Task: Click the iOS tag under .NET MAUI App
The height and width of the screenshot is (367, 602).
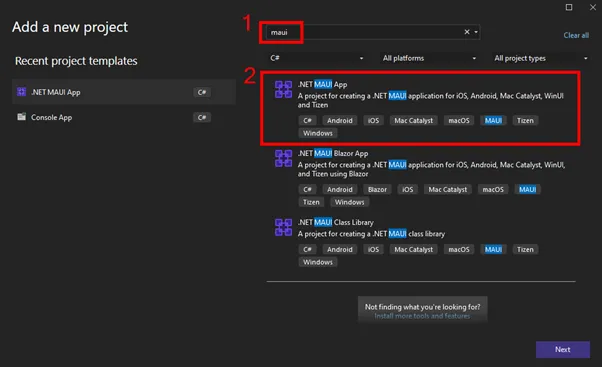Action: pos(373,121)
